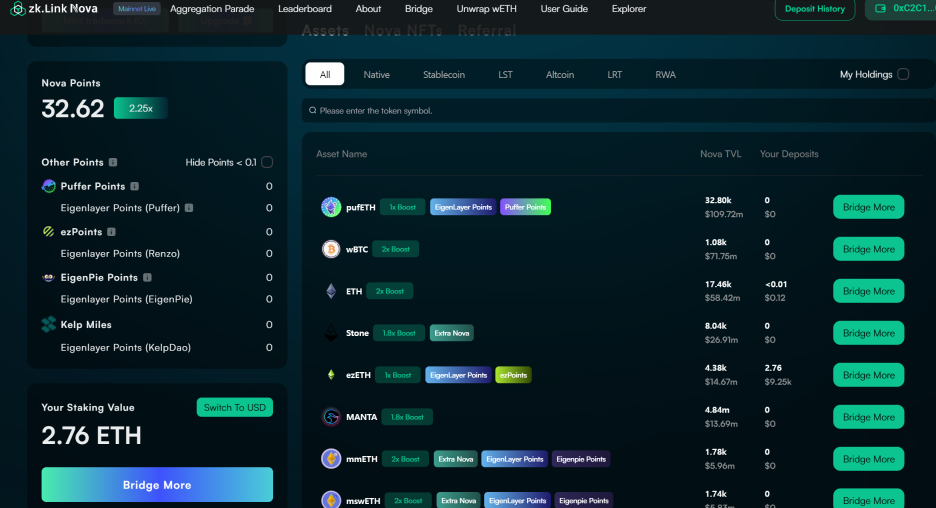Click the EigenLayer Points tag on pufETH
Screen dimensions: 936x508
[463, 207]
